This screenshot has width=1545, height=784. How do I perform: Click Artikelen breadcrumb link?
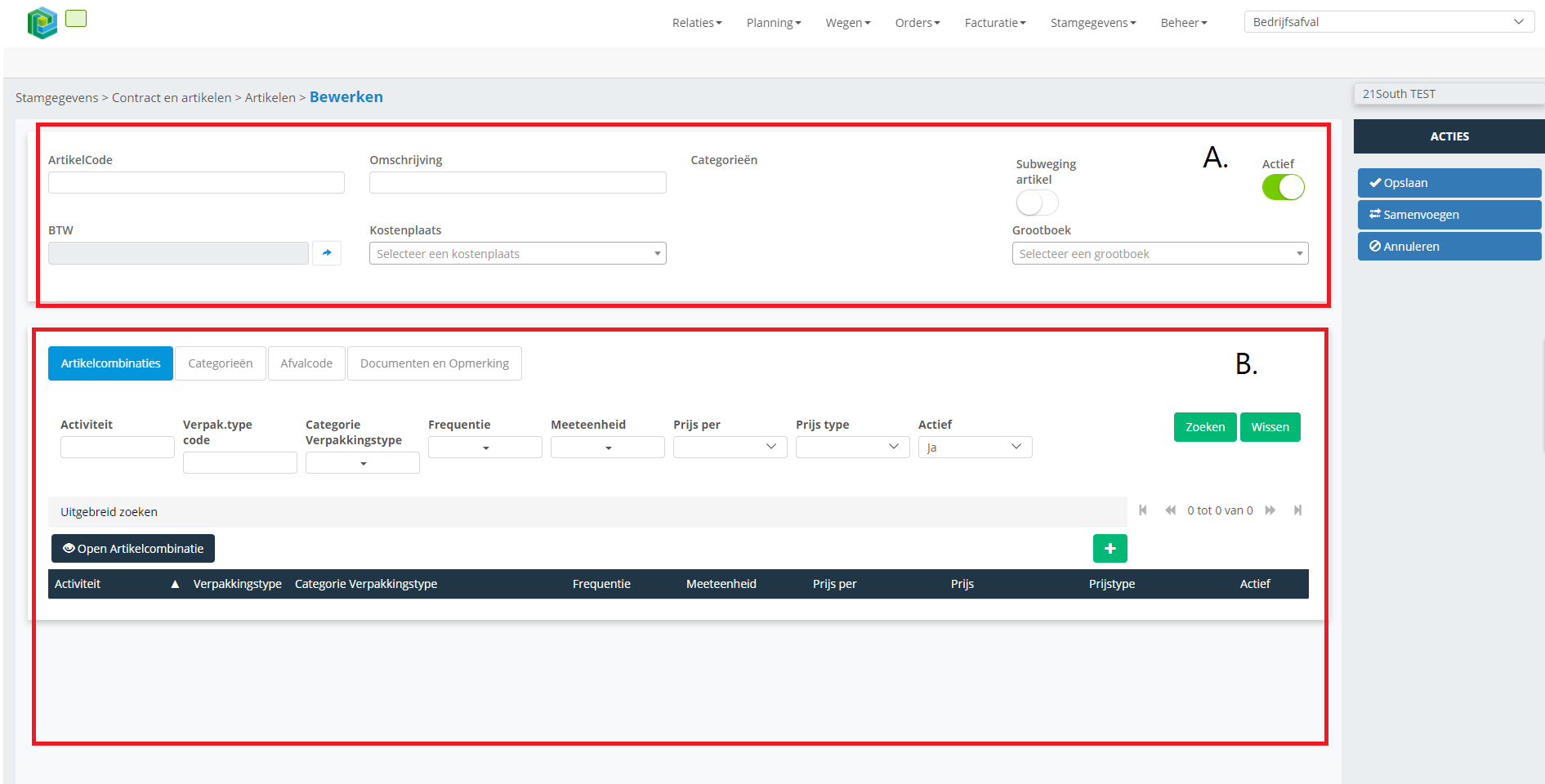[270, 98]
